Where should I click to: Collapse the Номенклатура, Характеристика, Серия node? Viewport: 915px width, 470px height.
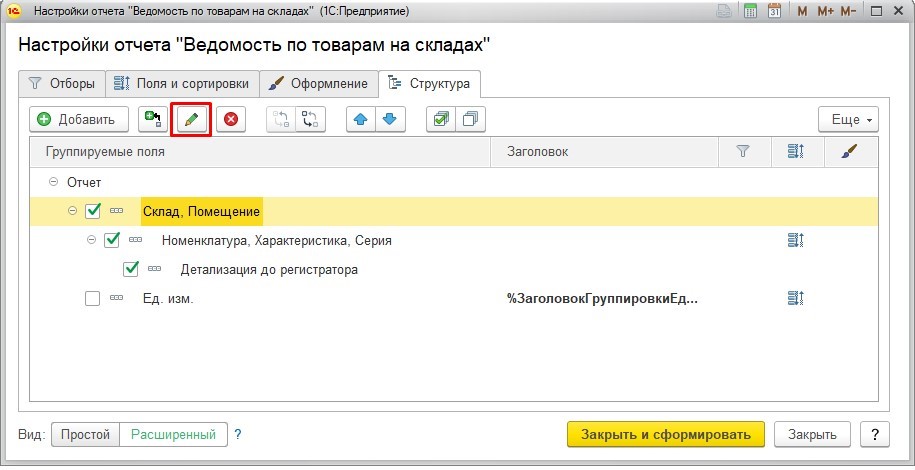pos(91,240)
